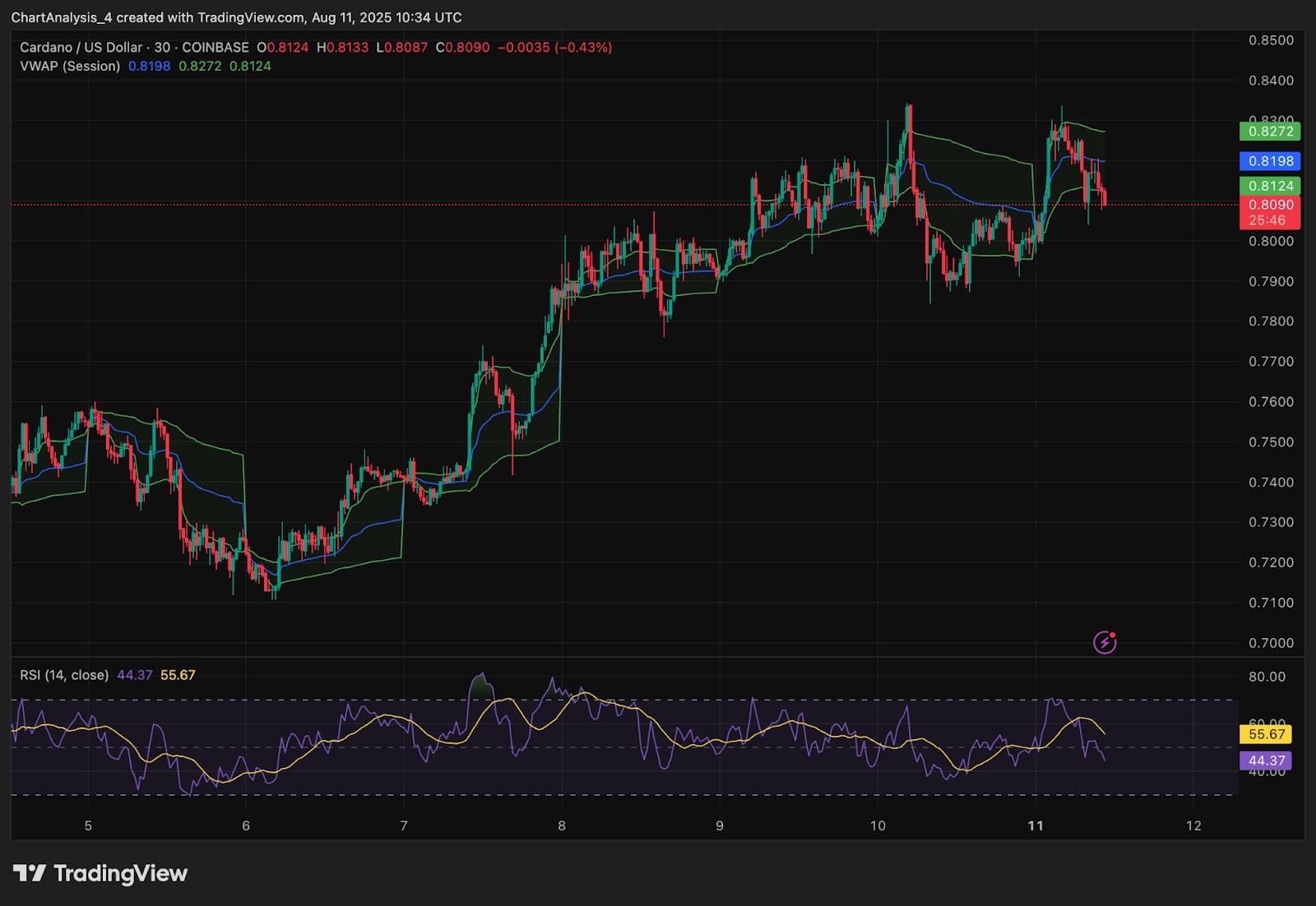Click the red 0.8090 current price label
Image resolution: width=1316 pixels, height=906 pixels.
[1270, 205]
